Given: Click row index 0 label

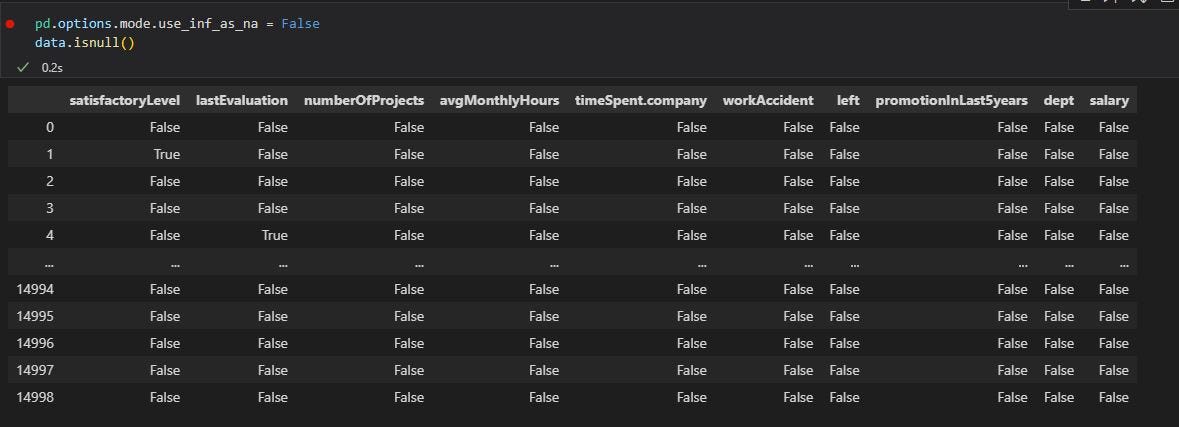Looking at the screenshot, I should point(50,127).
